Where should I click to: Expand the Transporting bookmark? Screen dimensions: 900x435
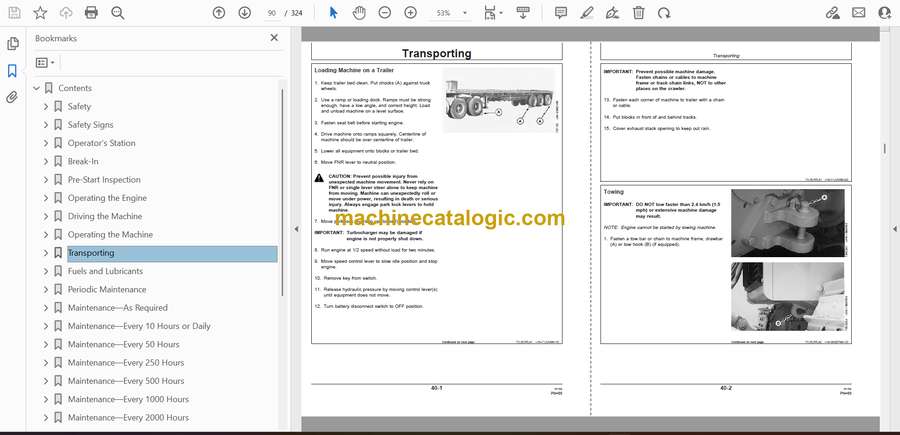point(46,253)
